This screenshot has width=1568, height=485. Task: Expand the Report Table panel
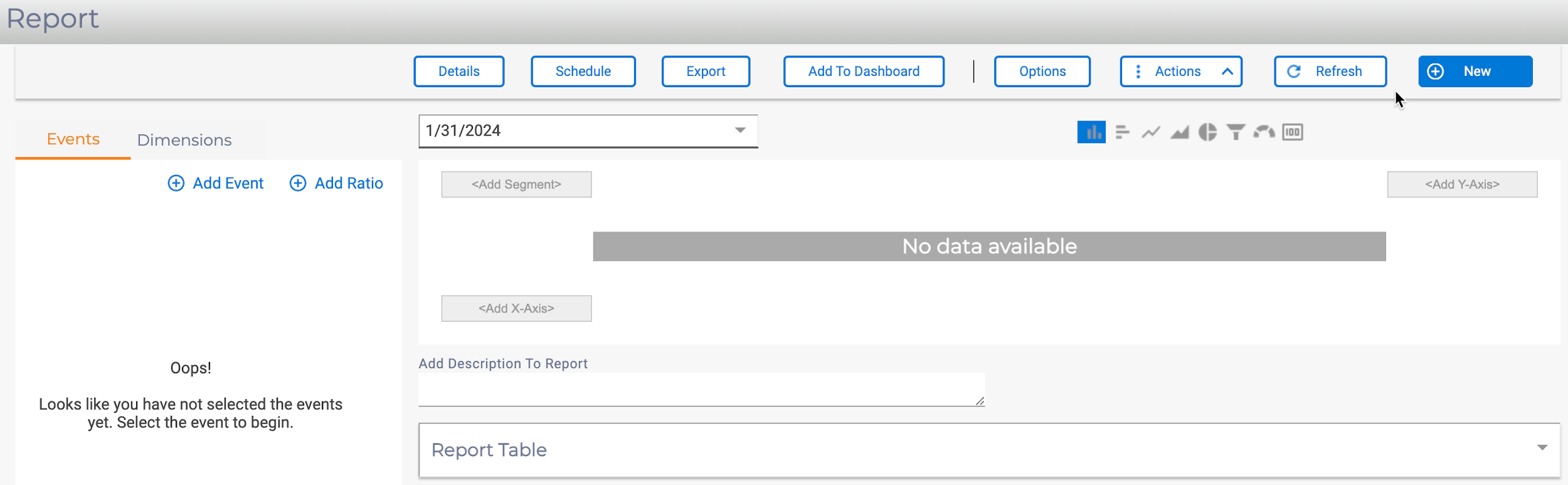coord(1542,448)
